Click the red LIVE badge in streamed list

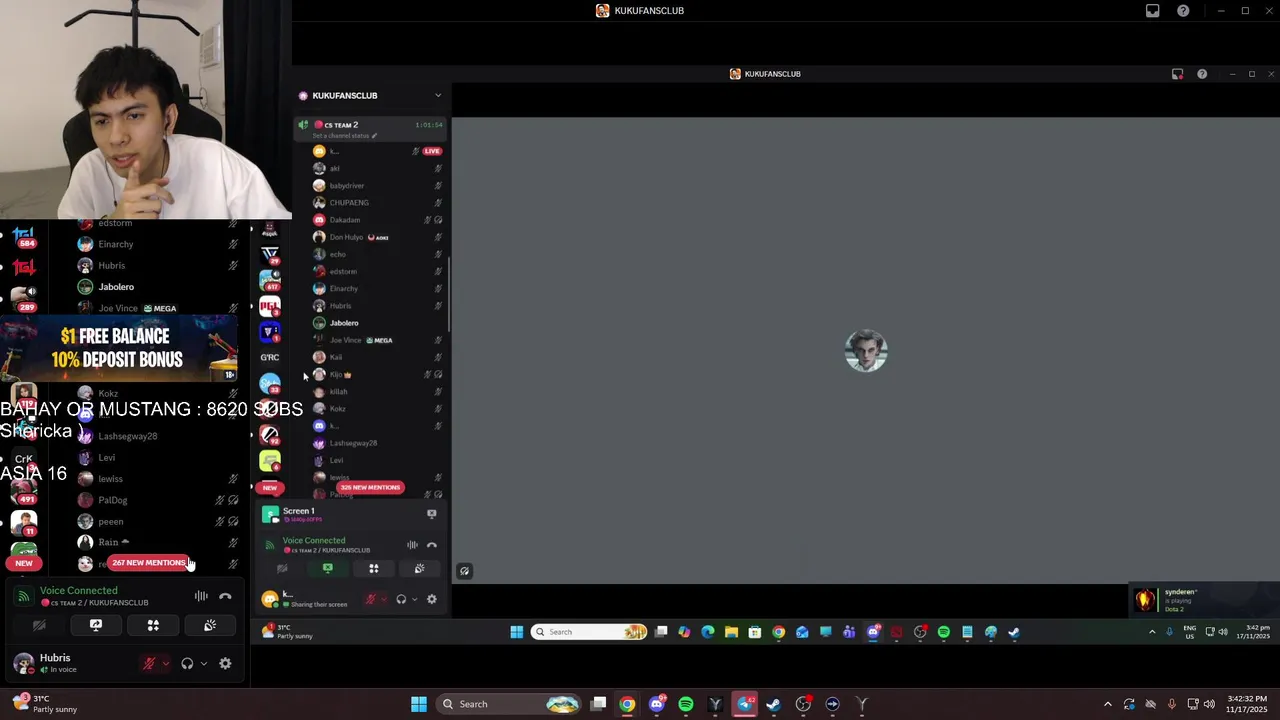(x=432, y=151)
